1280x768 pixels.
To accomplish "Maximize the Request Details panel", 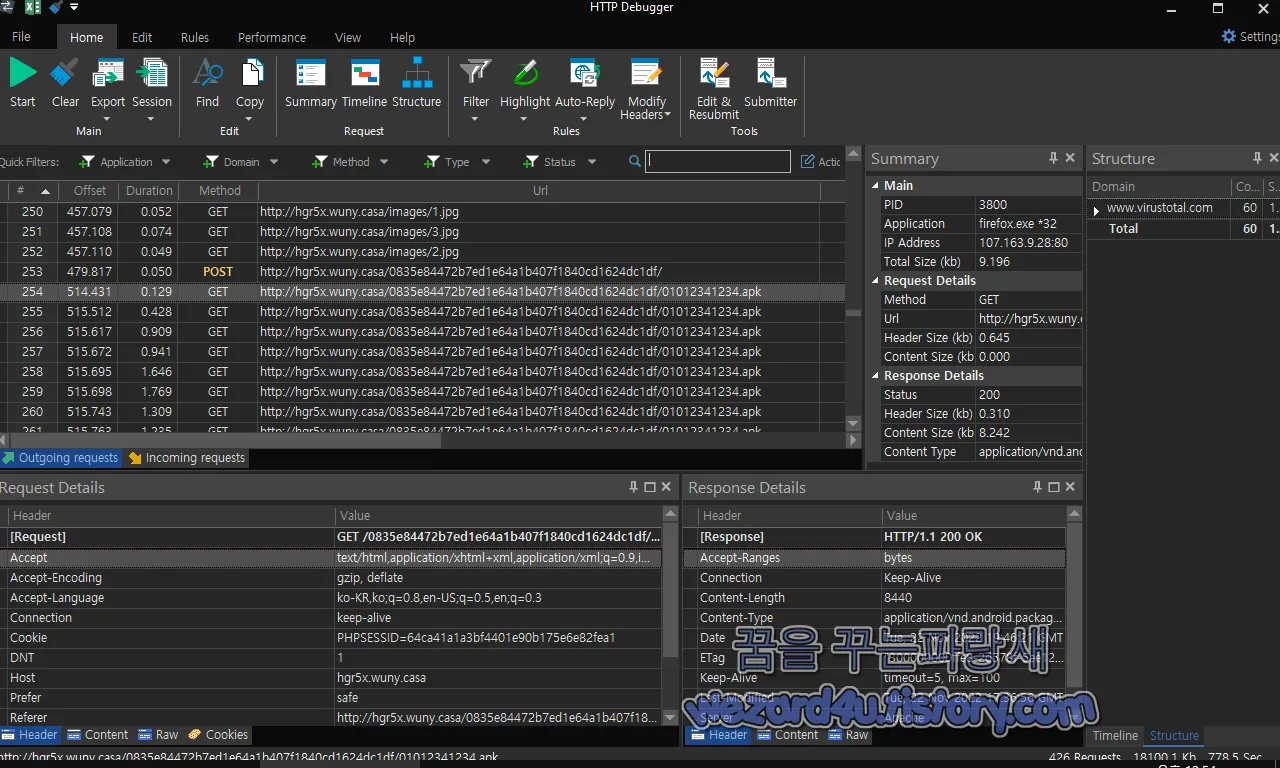I will click(x=650, y=487).
